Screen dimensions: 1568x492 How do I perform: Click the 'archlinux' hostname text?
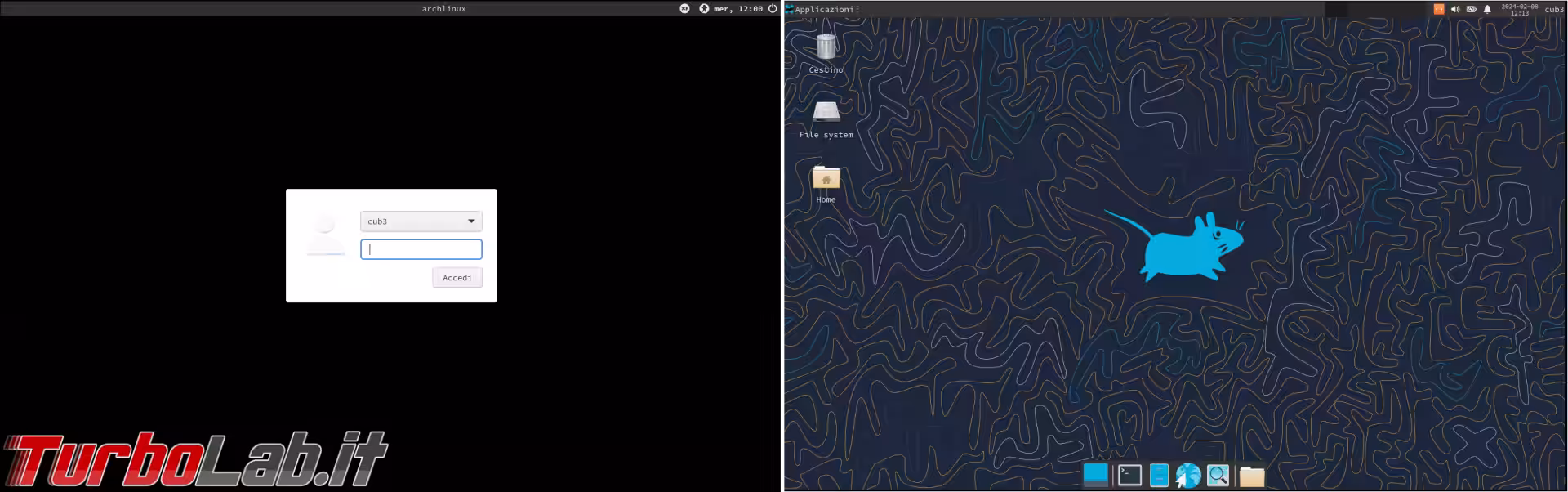tap(443, 9)
